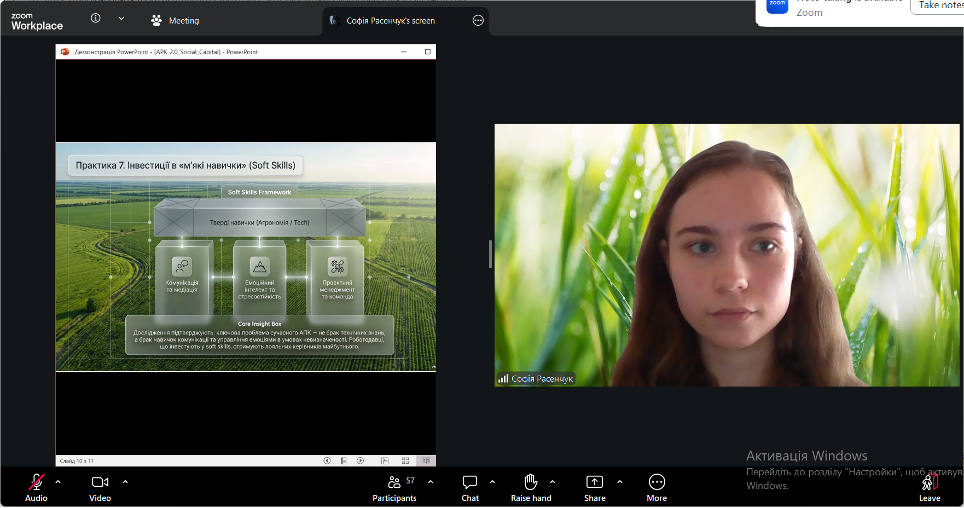Expand the arrow next to Chat

click(492, 482)
